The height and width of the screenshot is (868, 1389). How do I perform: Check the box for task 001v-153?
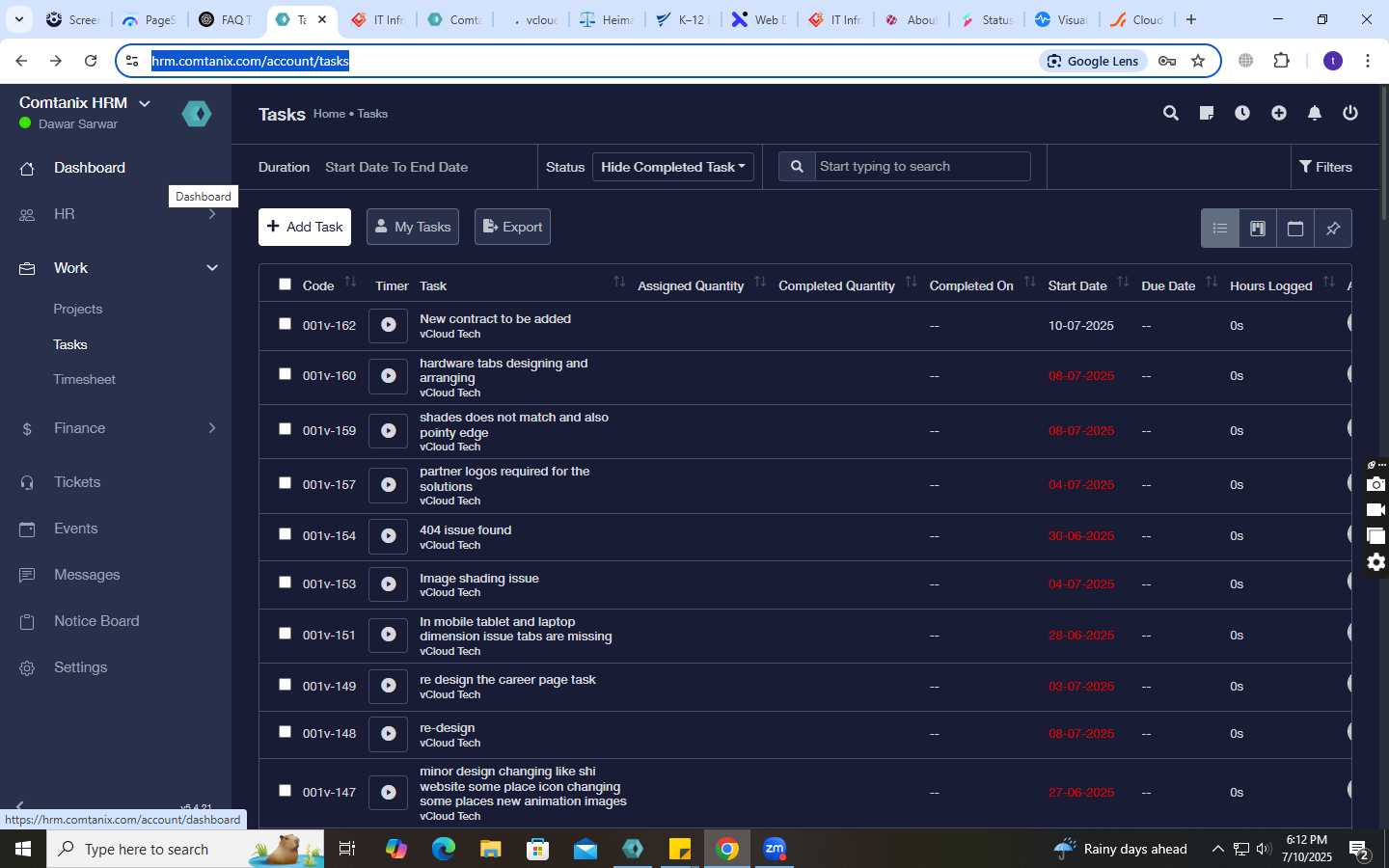coord(285,583)
